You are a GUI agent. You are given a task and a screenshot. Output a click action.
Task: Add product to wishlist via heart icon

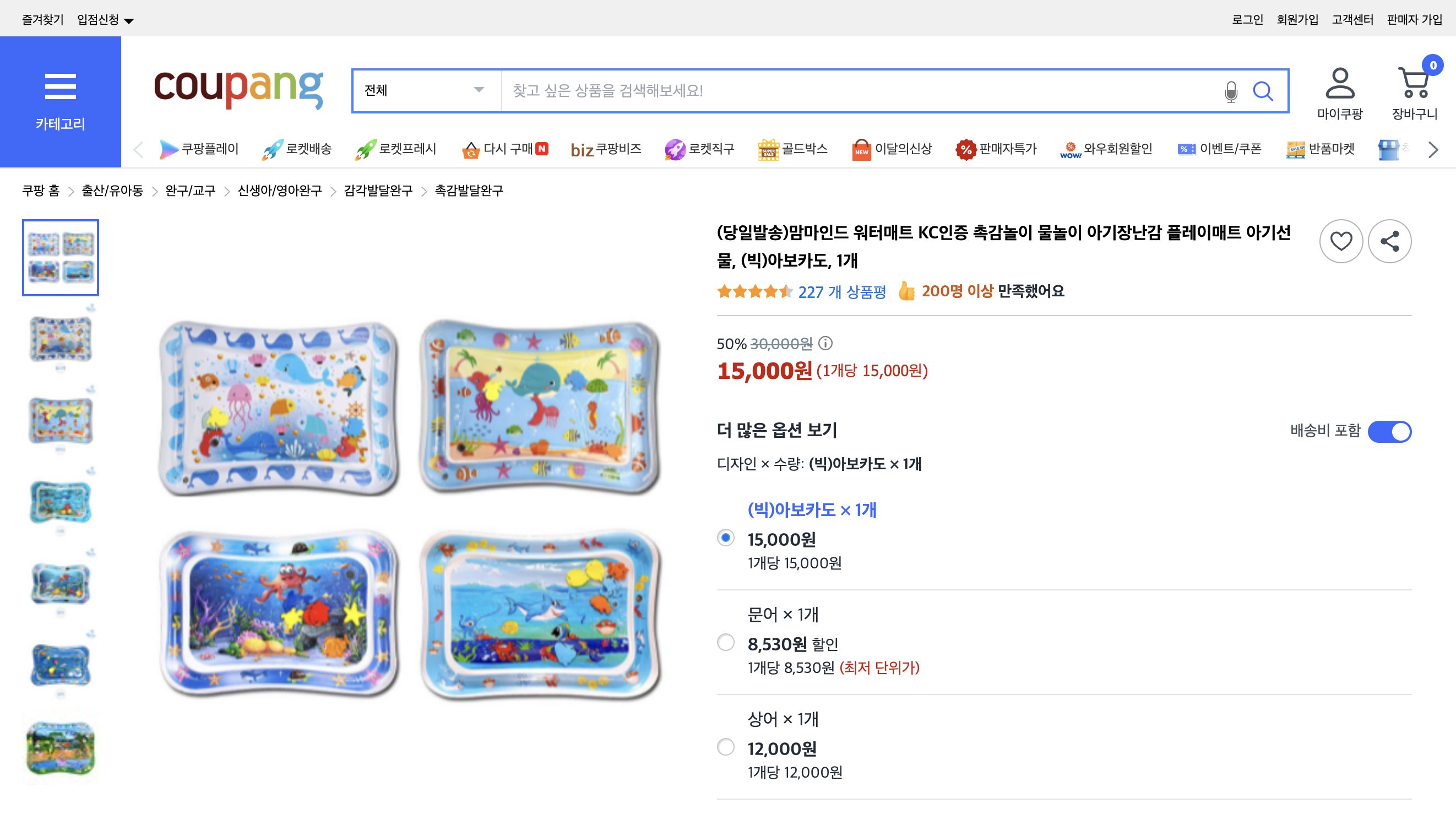1341,241
